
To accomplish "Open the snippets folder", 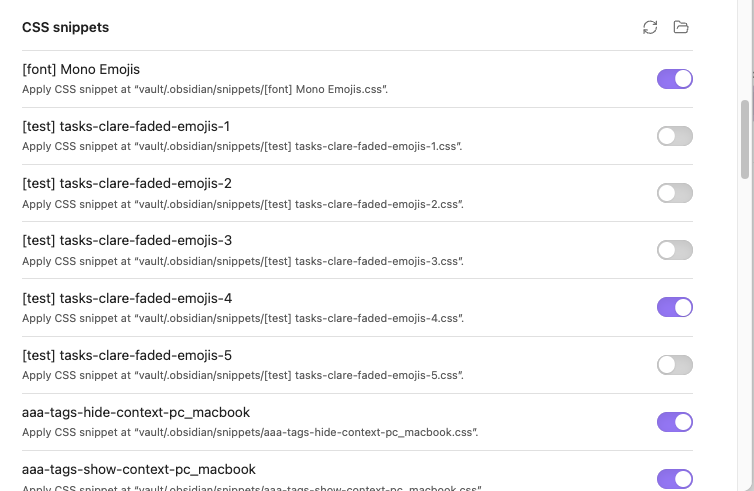I will [x=681, y=27].
